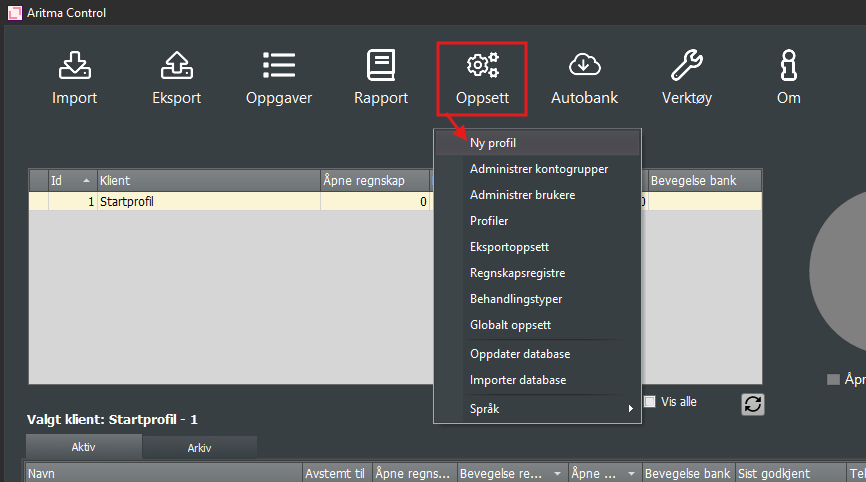This screenshot has width=866, height=482.
Task: Click the Om info icon
Action: click(788, 77)
